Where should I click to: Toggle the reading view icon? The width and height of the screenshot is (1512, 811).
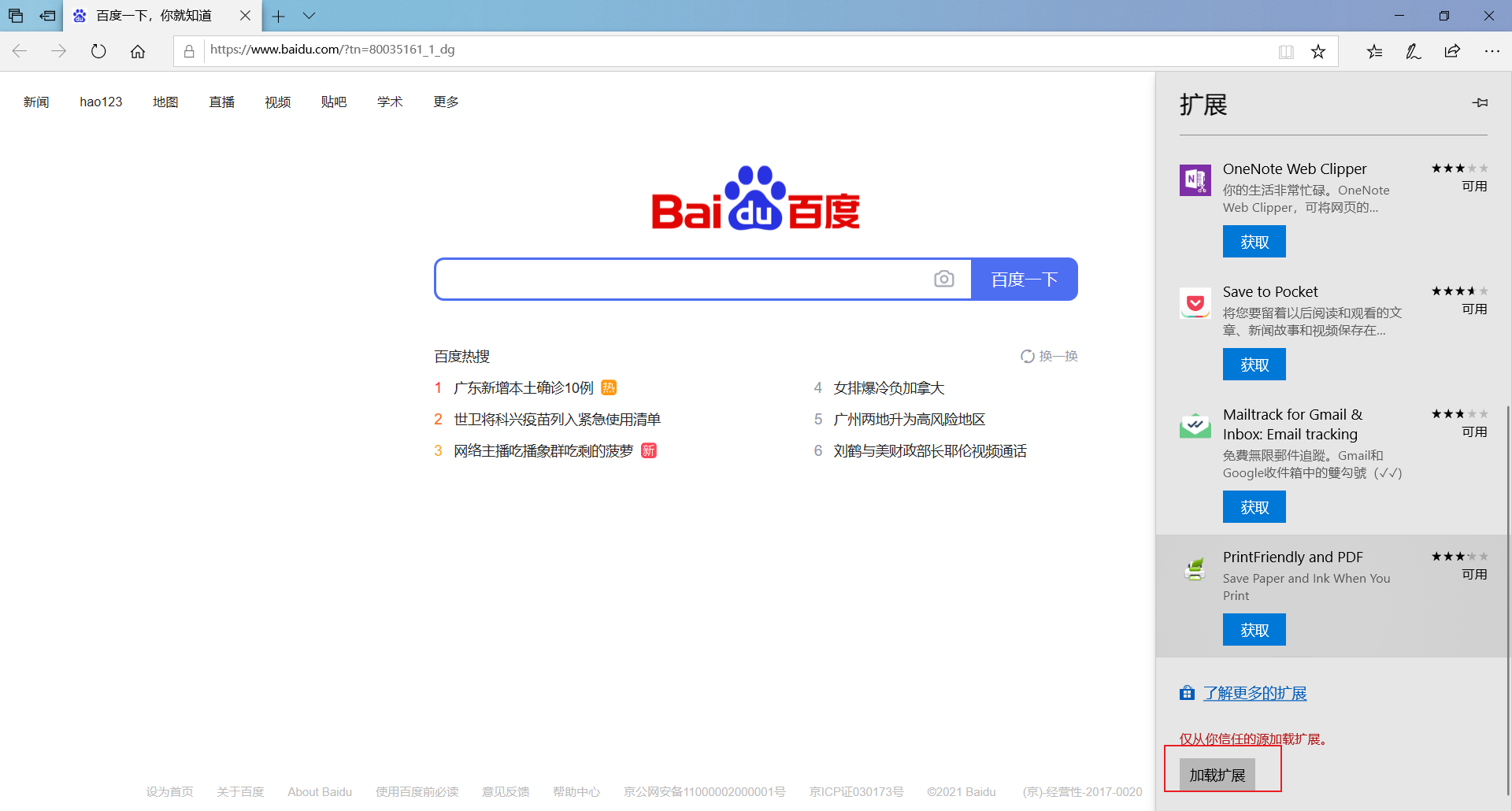[1286, 52]
